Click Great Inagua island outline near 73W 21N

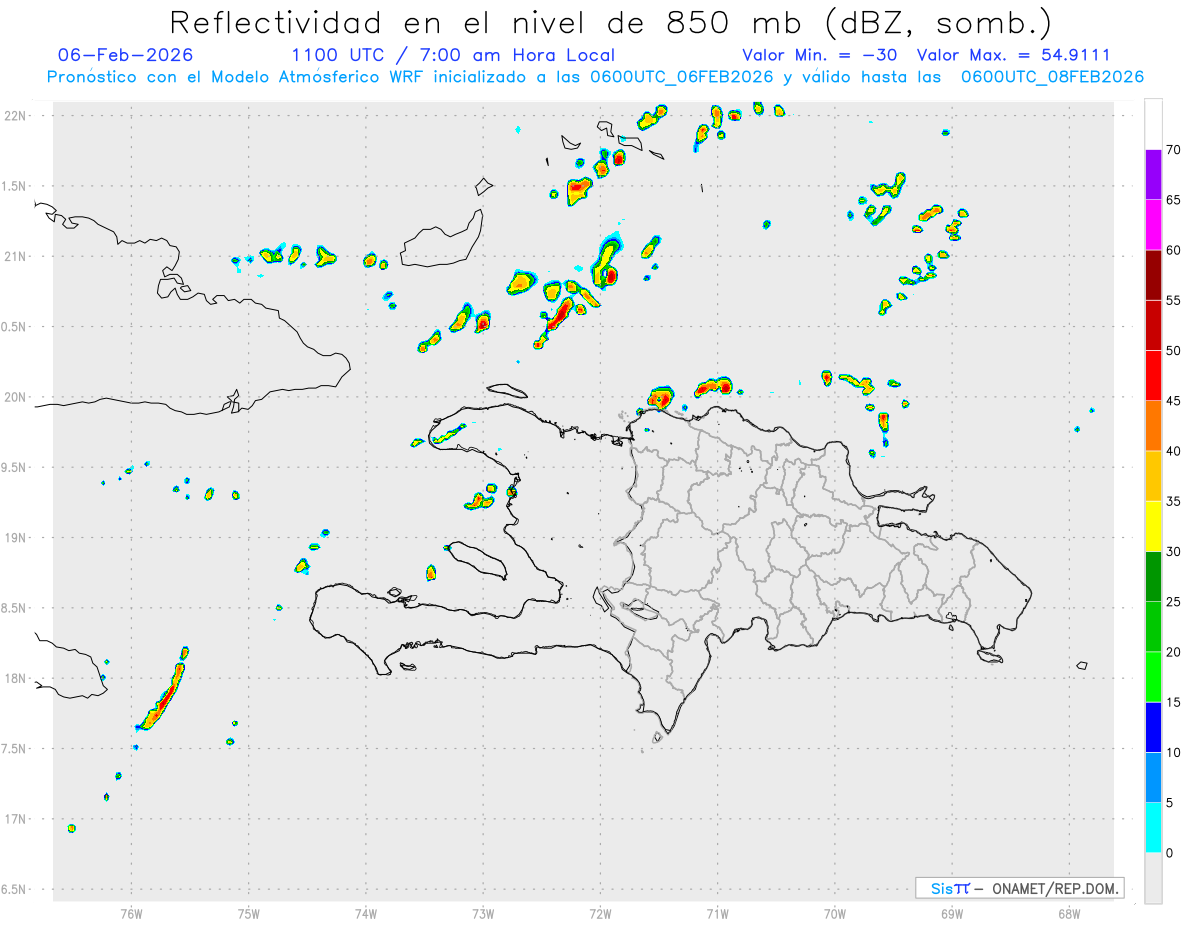pos(444,239)
